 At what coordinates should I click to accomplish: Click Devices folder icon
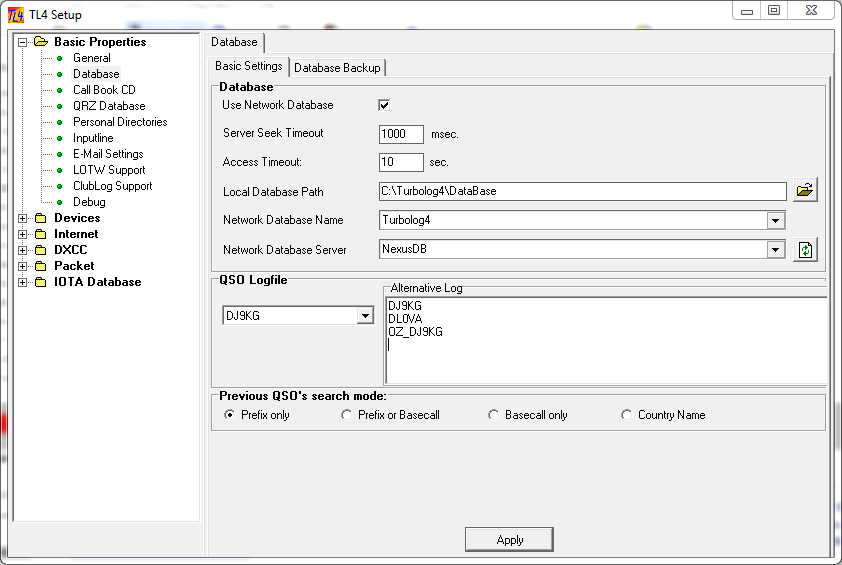pos(41,218)
